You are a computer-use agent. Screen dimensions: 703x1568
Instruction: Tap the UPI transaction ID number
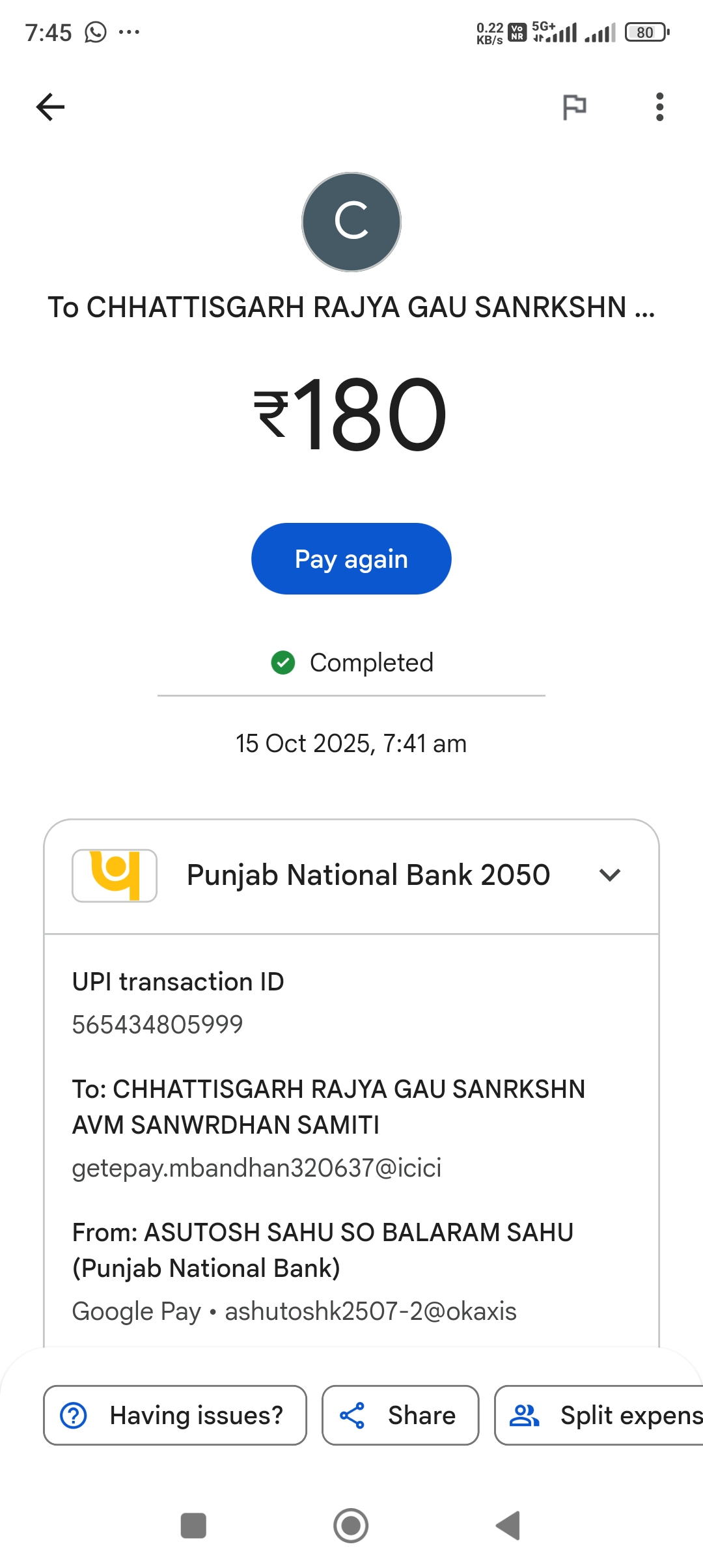[158, 1024]
